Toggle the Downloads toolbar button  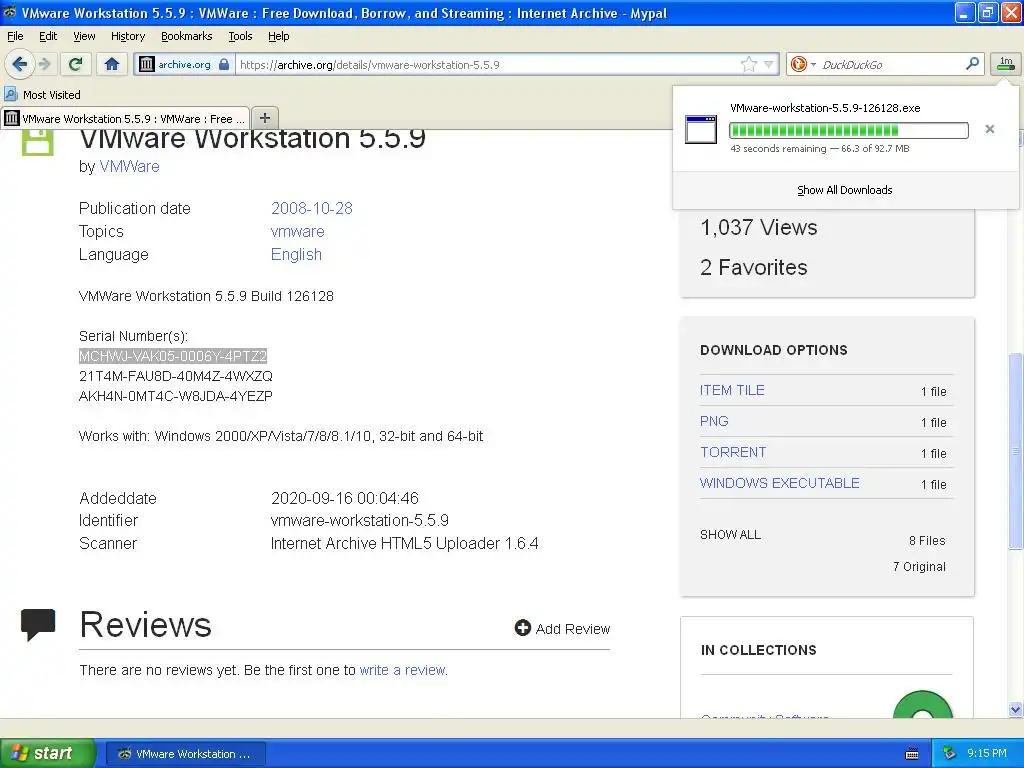click(1006, 63)
